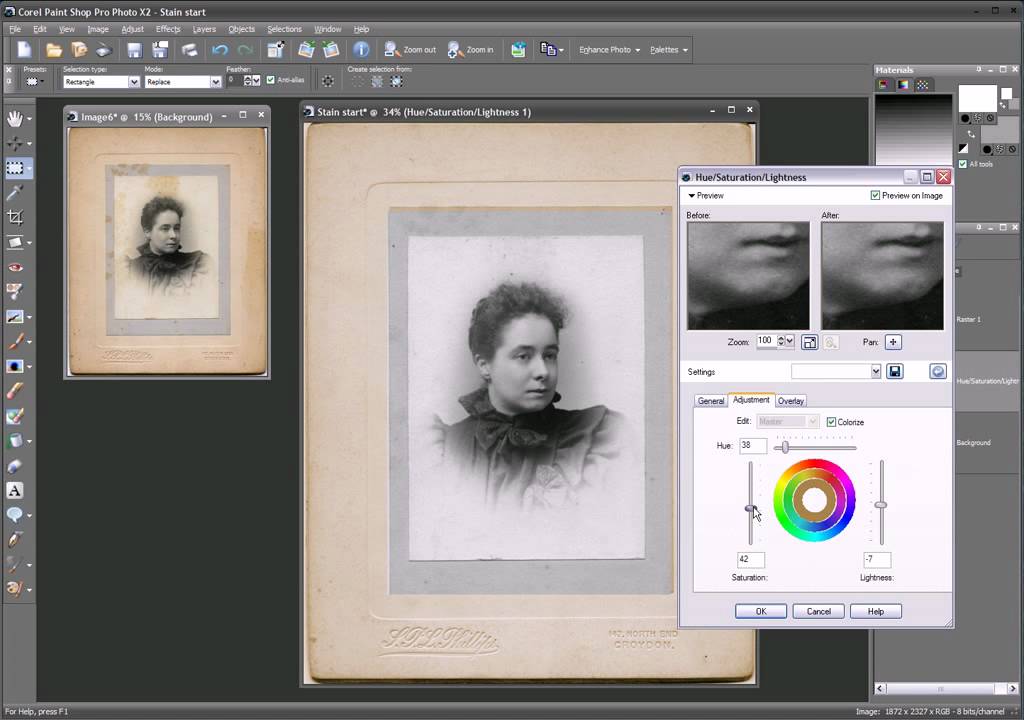This screenshot has height=720, width=1024.
Task: Select the Move tool in left toolbar
Action: 15,142
